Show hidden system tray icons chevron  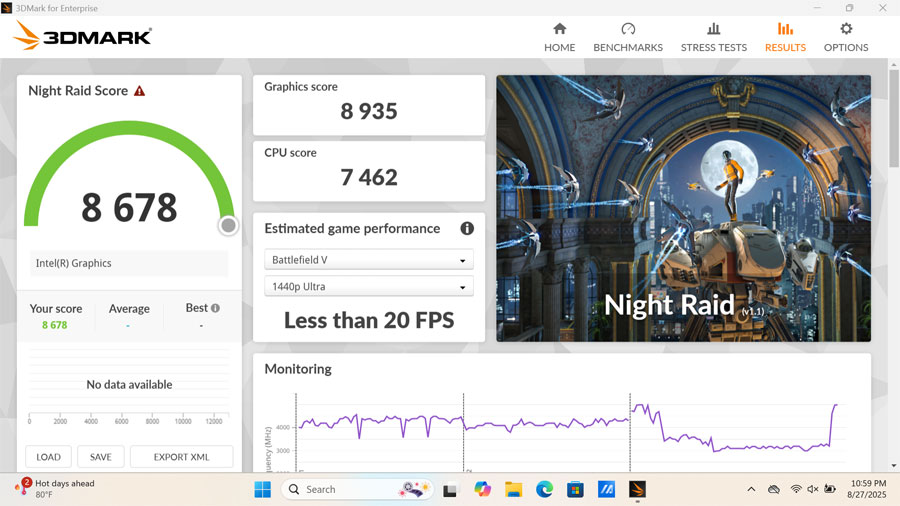tap(751, 489)
